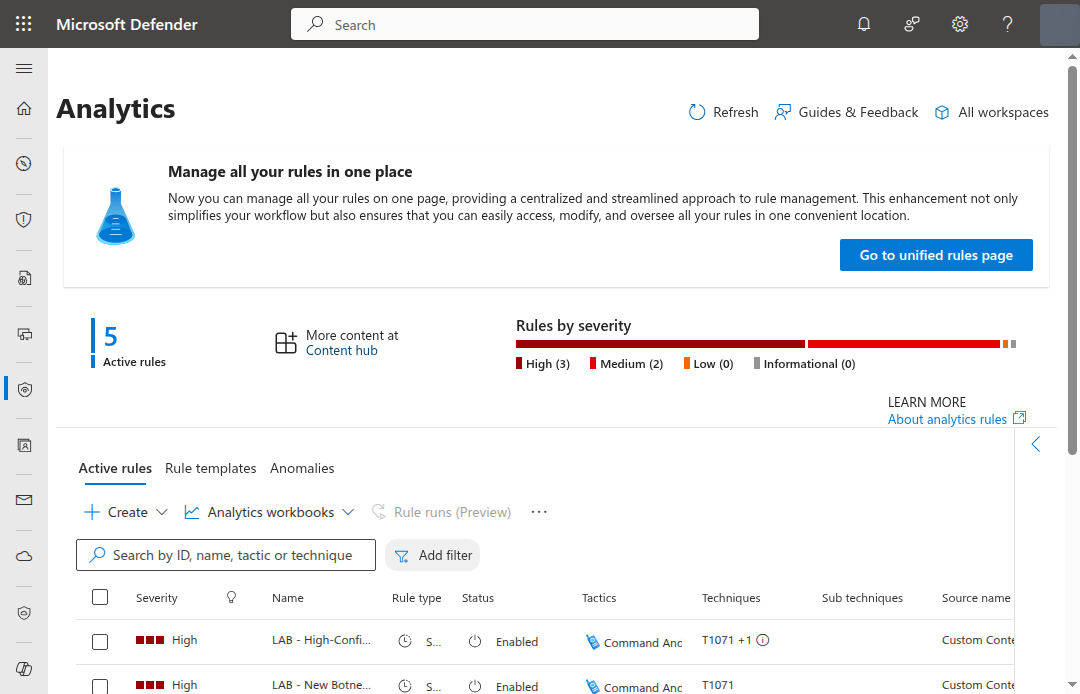Open the Copilot icon at sidebar bottom

23,668
